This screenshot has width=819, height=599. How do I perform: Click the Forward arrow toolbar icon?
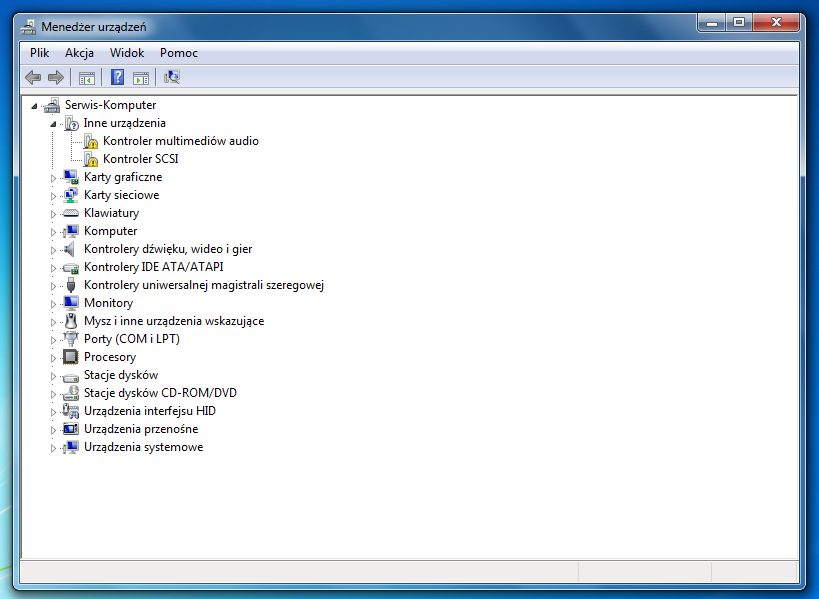click(55, 78)
